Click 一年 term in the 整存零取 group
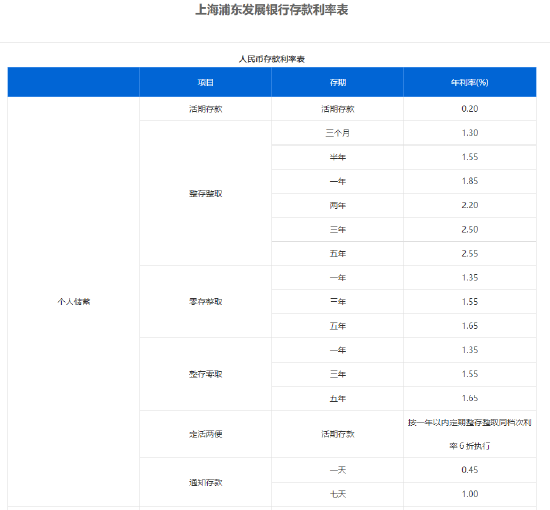Viewport: 550px width, 510px height. coord(338,350)
